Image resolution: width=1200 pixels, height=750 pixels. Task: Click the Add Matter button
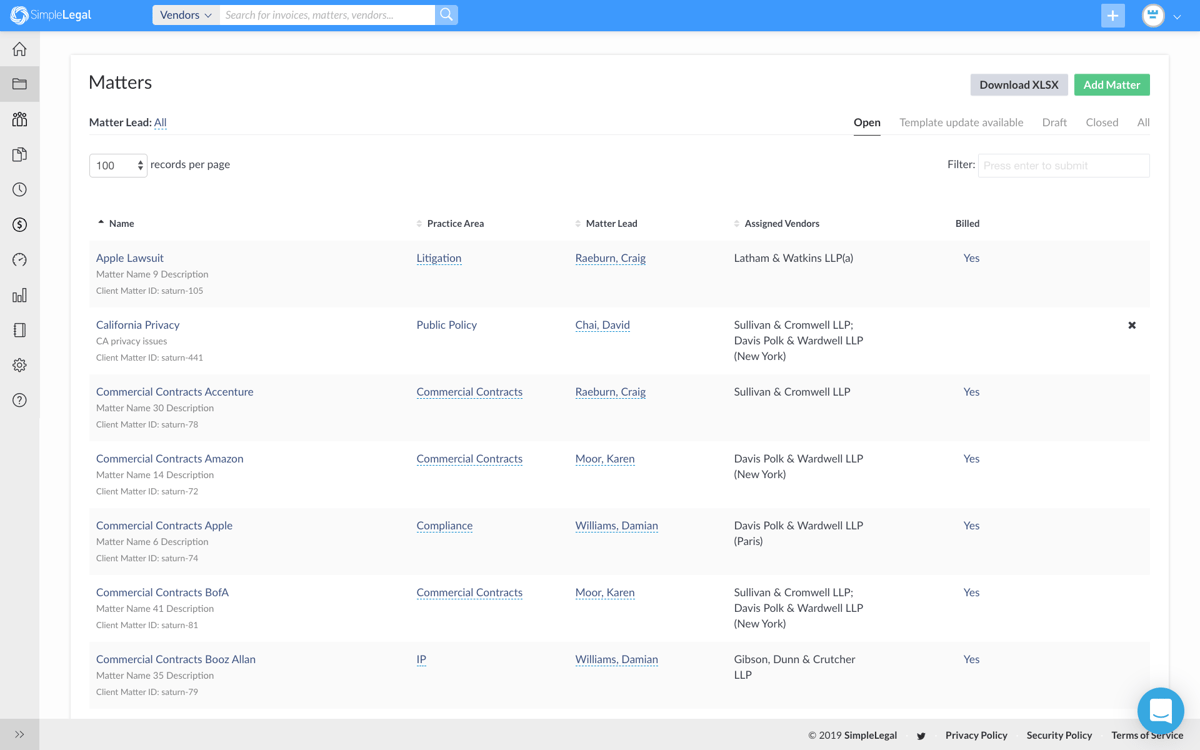tap(1112, 85)
